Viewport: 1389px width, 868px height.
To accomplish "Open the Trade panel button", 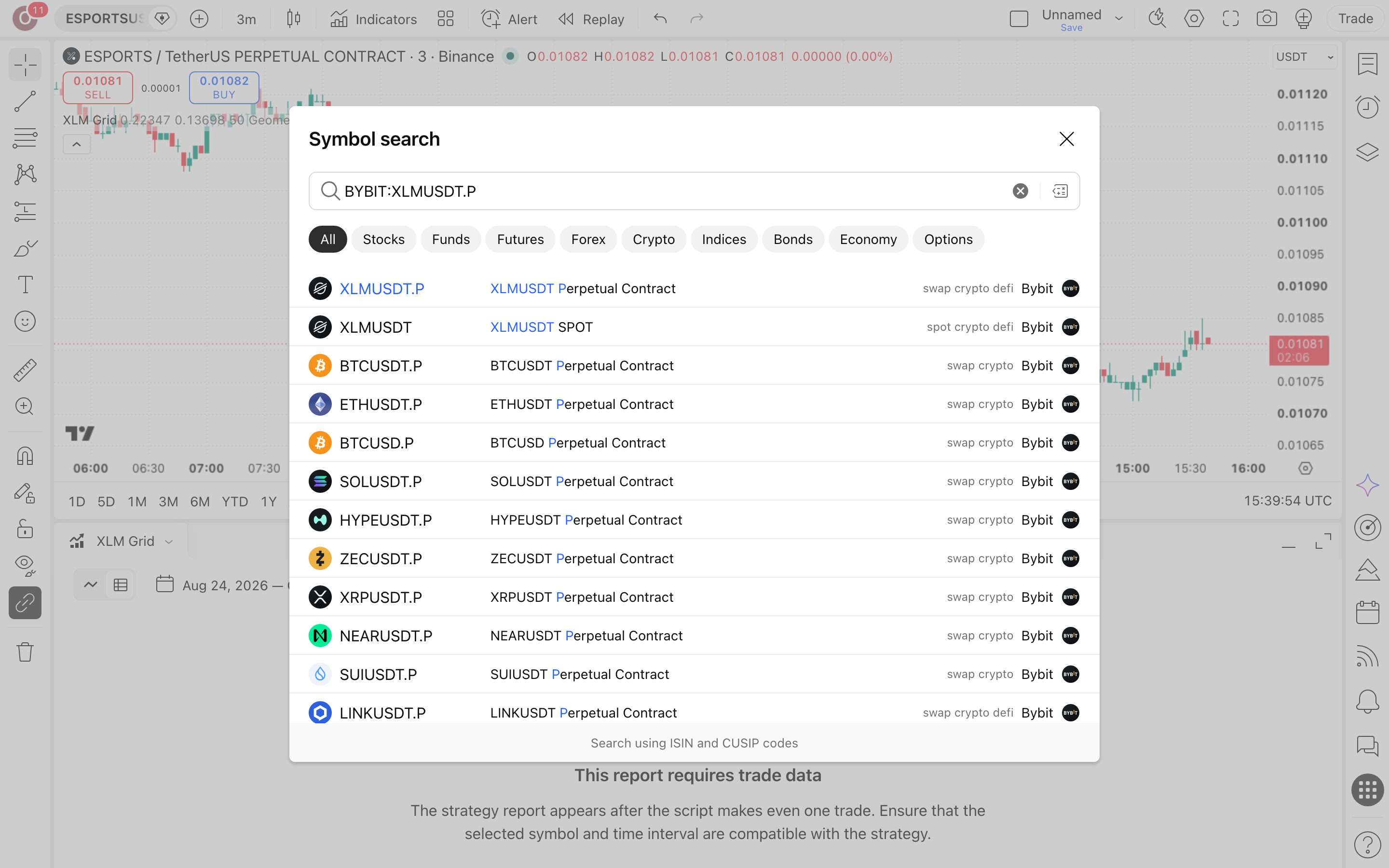I will coord(1356,19).
